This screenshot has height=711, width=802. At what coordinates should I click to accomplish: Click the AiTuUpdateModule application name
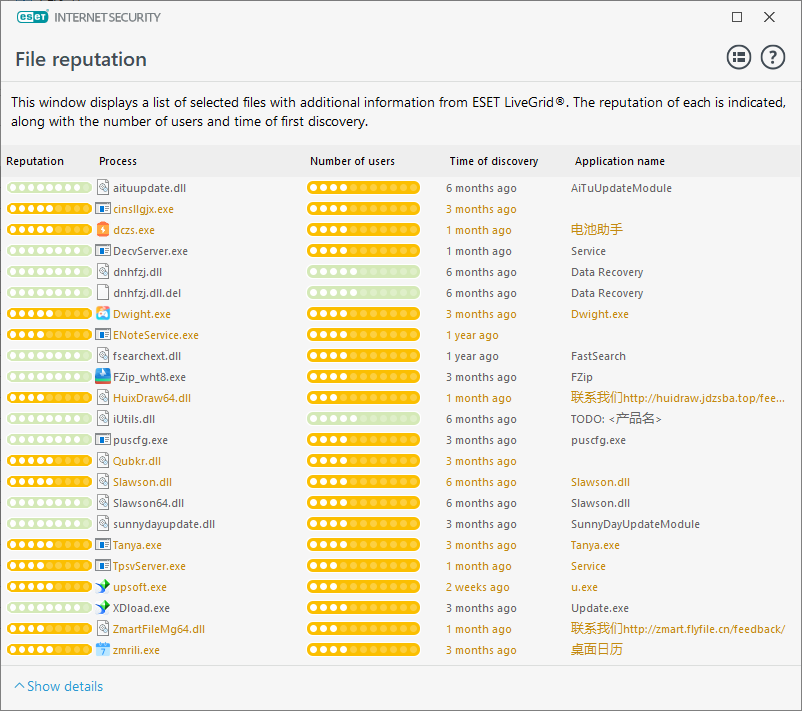tap(621, 188)
